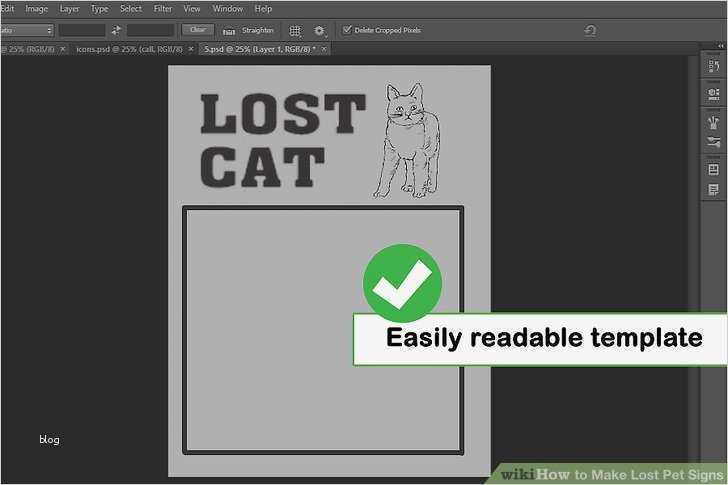Click the cat line drawing on poster
The height and width of the screenshot is (485, 728).
[x=408, y=141]
